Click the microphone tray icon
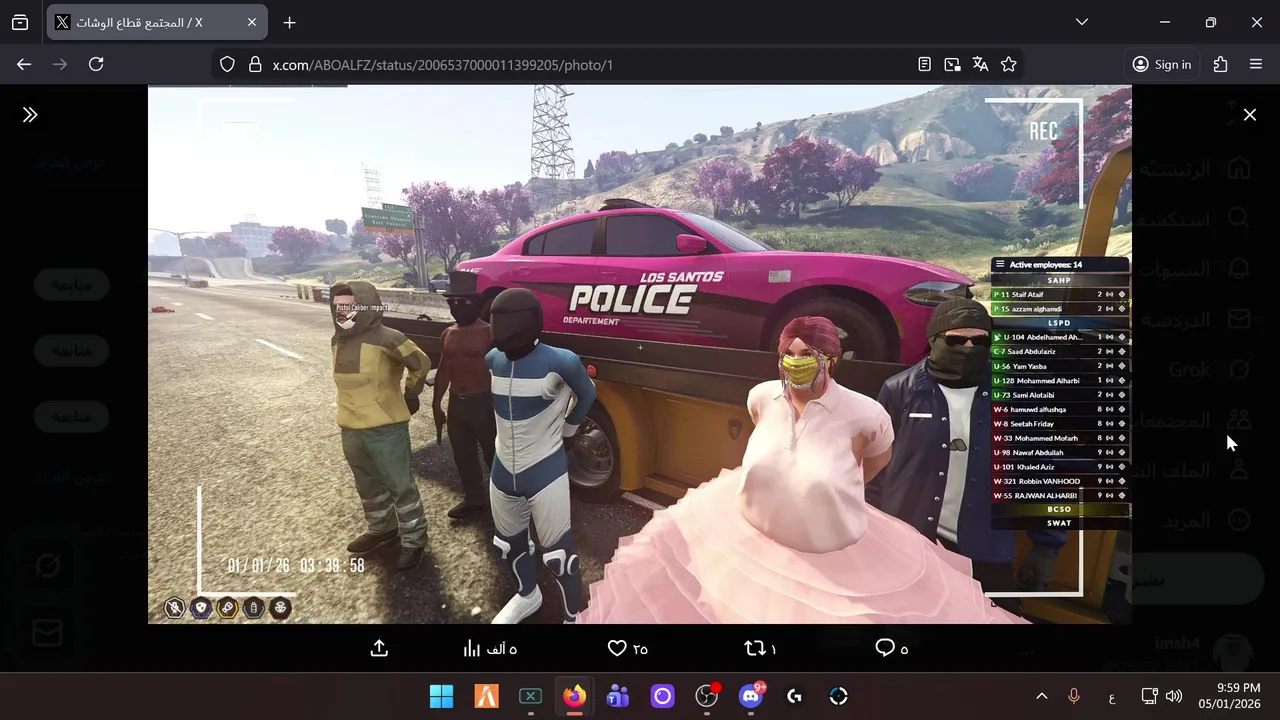The height and width of the screenshot is (720, 1280). [1074, 696]
